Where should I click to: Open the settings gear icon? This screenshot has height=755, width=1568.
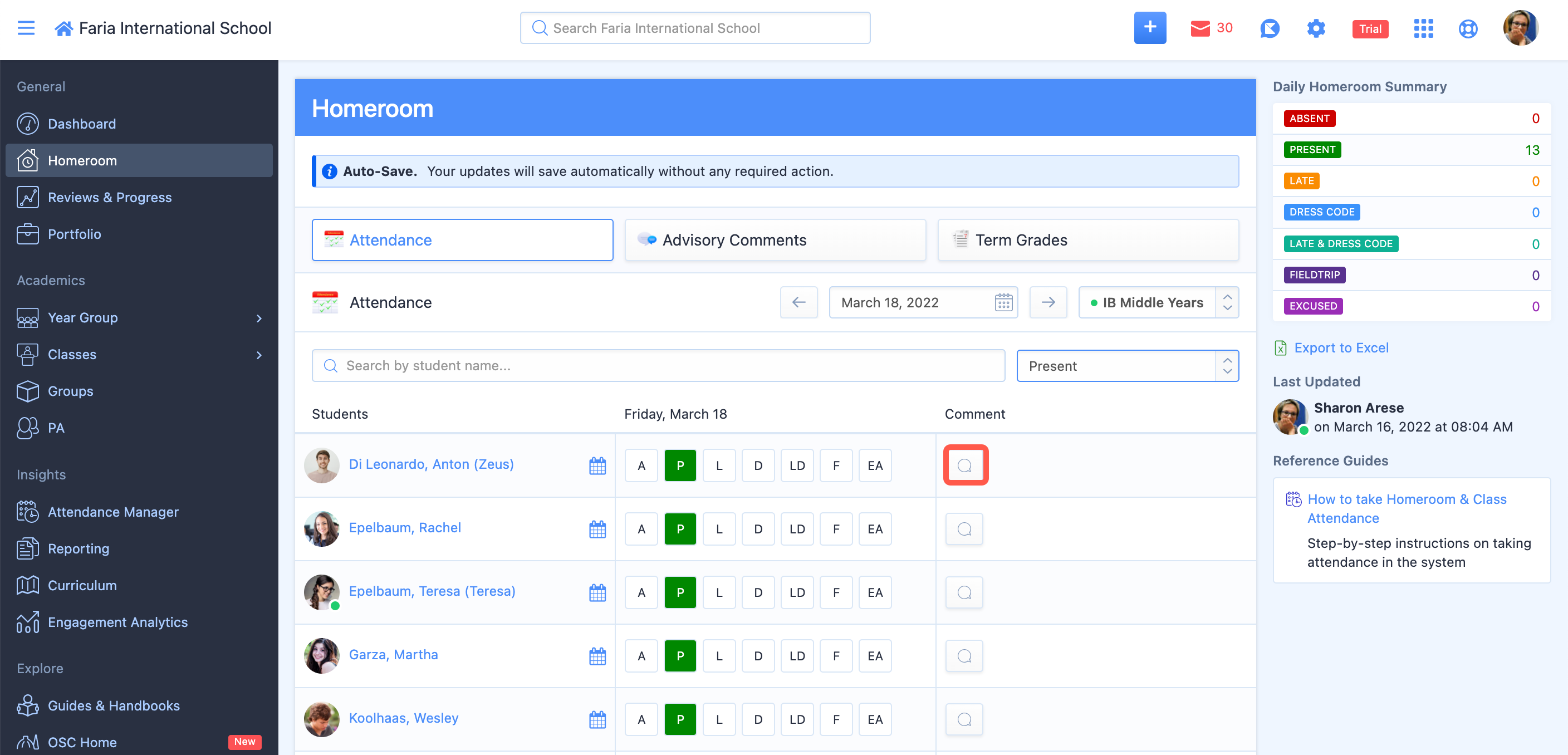click(1315, 28)
